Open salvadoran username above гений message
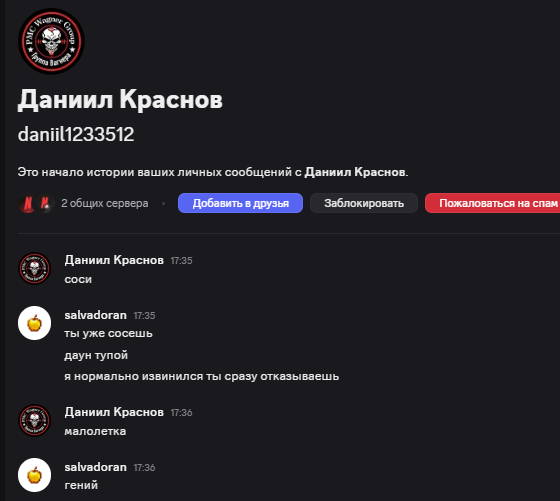560x501 pixels. tap(95, 467)
